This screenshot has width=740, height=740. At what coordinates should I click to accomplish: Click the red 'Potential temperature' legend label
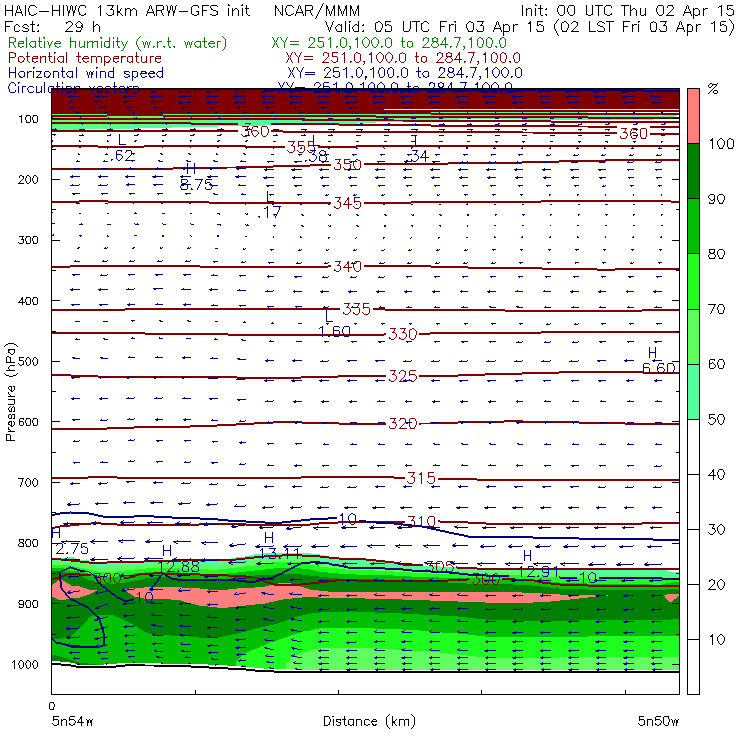[84, 58]
